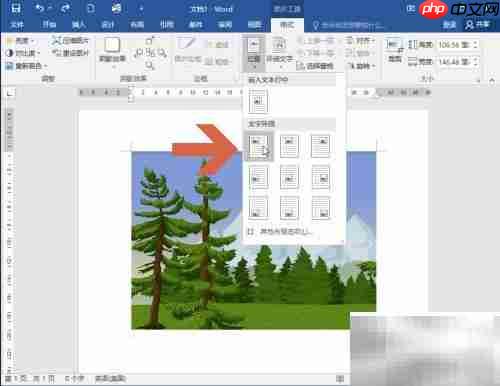500x386 pixels.
Task: Open the Selection Pane
Action: point(315,66)
